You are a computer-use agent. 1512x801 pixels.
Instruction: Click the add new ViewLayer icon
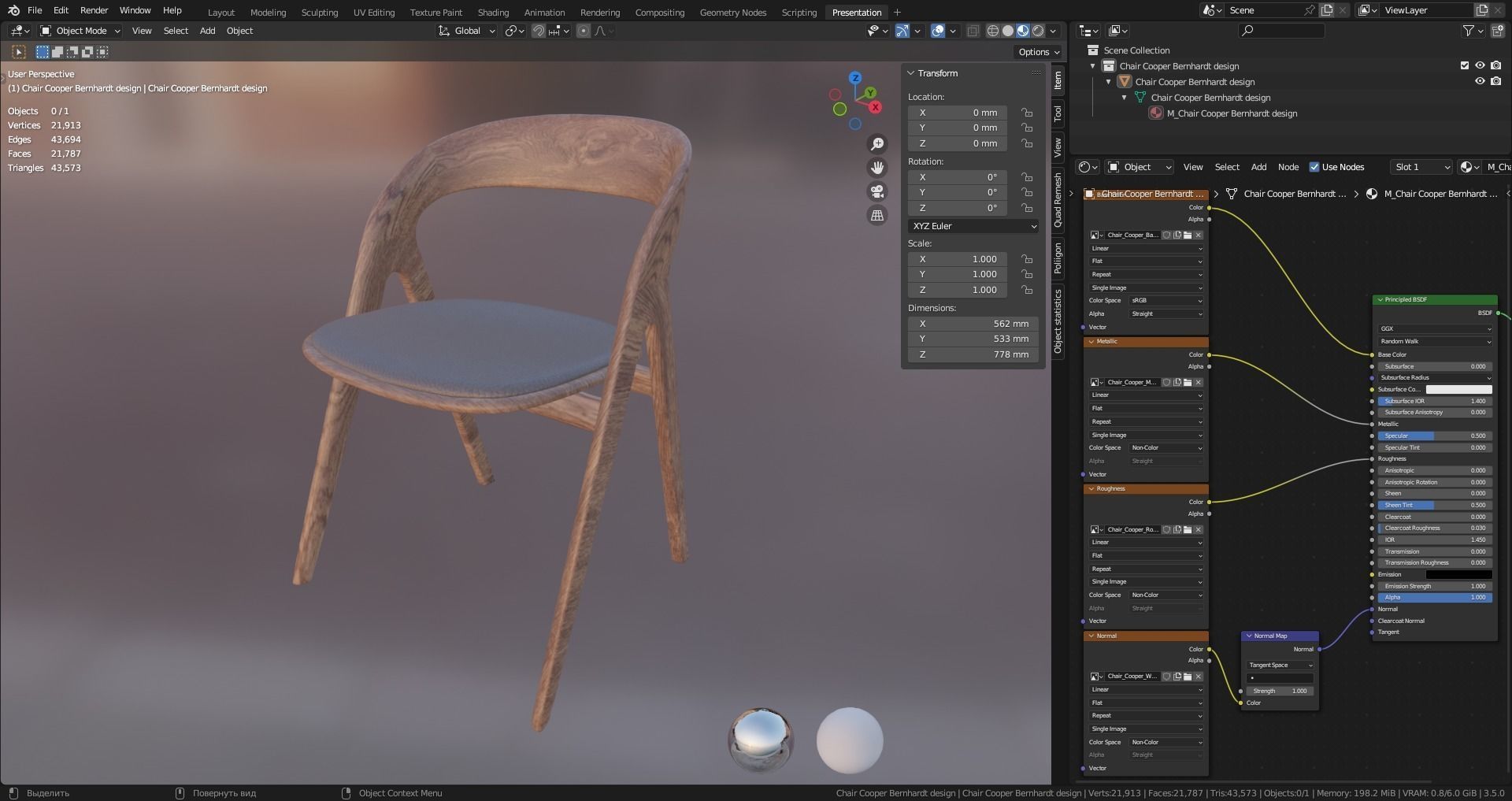1481,10
